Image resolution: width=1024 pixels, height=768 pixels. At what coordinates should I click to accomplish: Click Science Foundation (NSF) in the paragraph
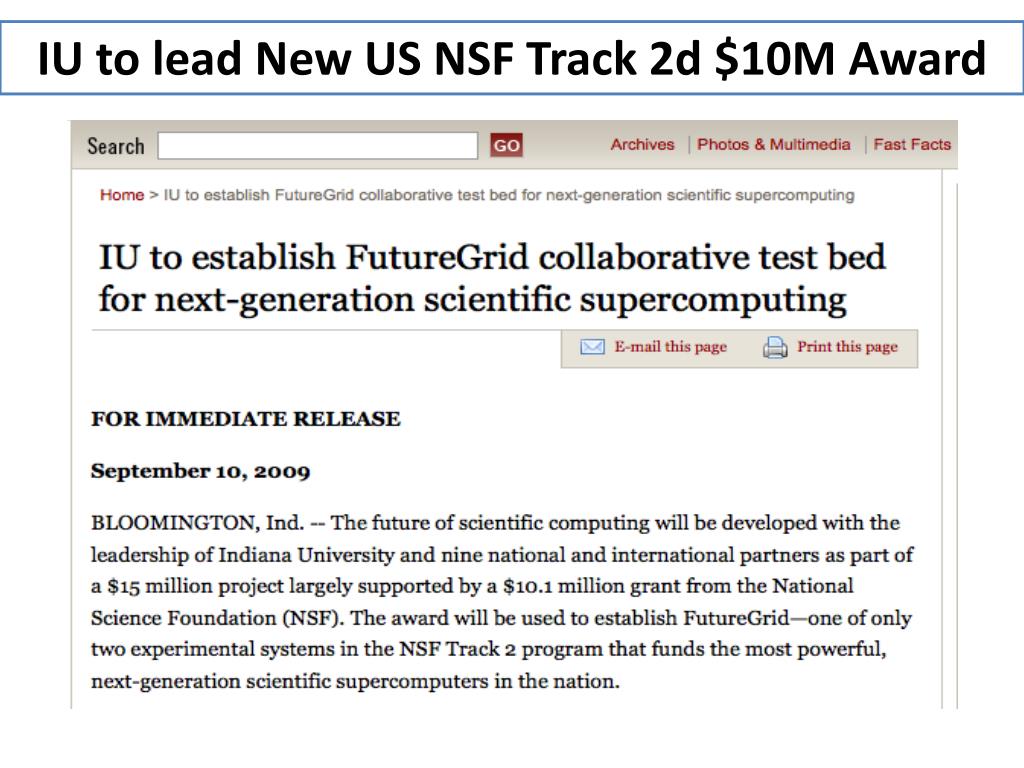pos(217,618)
